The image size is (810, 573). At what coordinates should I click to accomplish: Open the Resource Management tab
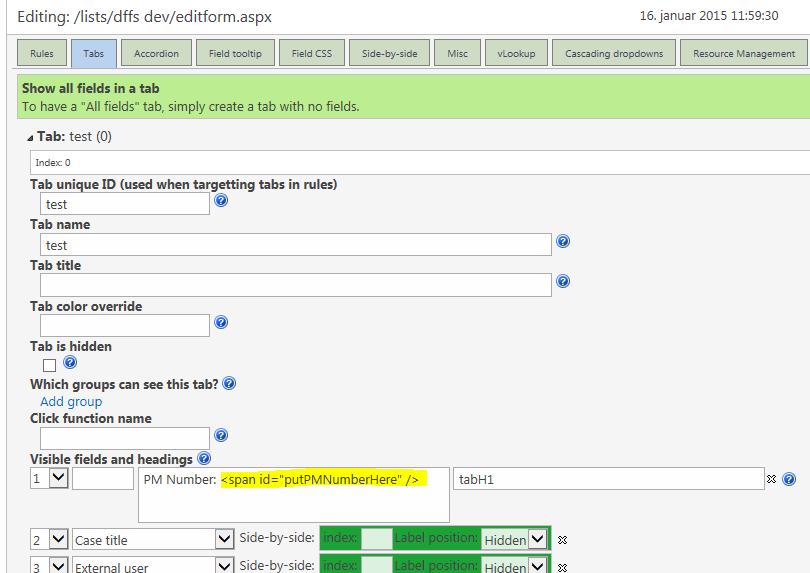click(744, 54)
